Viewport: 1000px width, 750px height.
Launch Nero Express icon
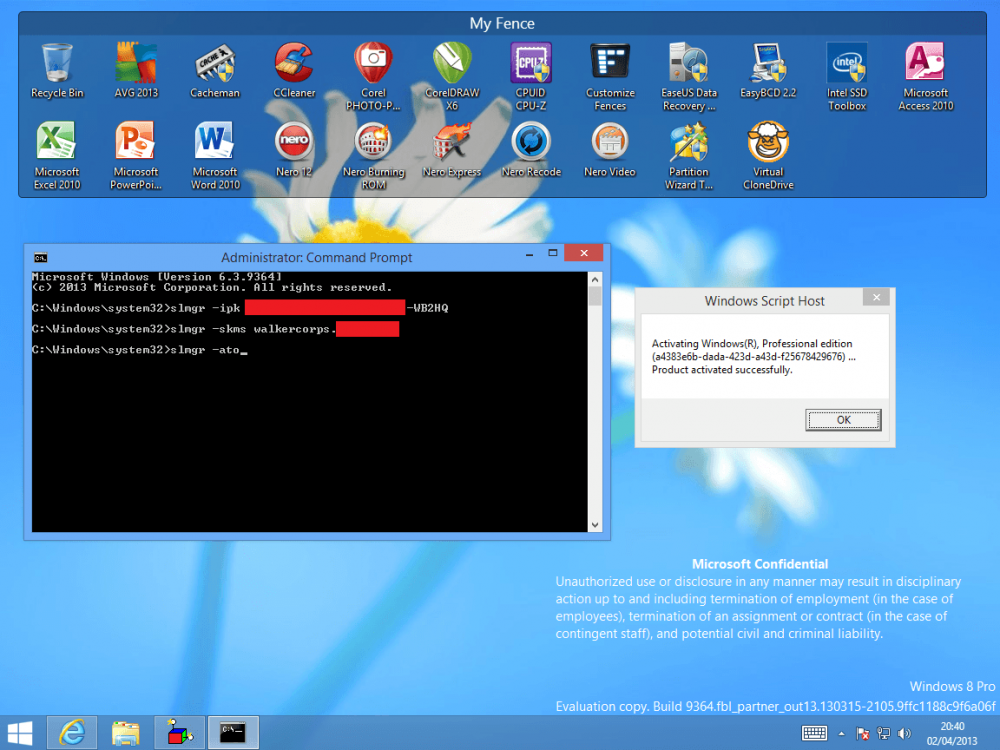coord(452,149)
